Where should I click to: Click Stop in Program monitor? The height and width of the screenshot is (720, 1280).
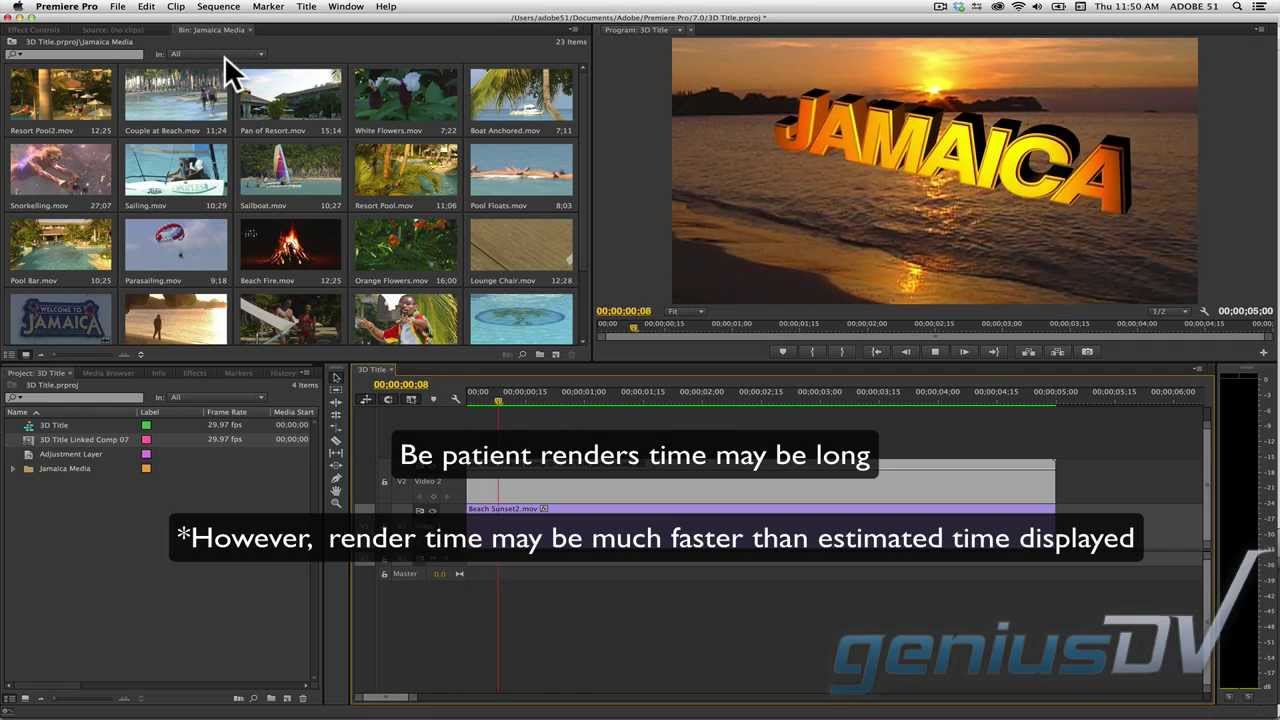click(x=935, y=352)
